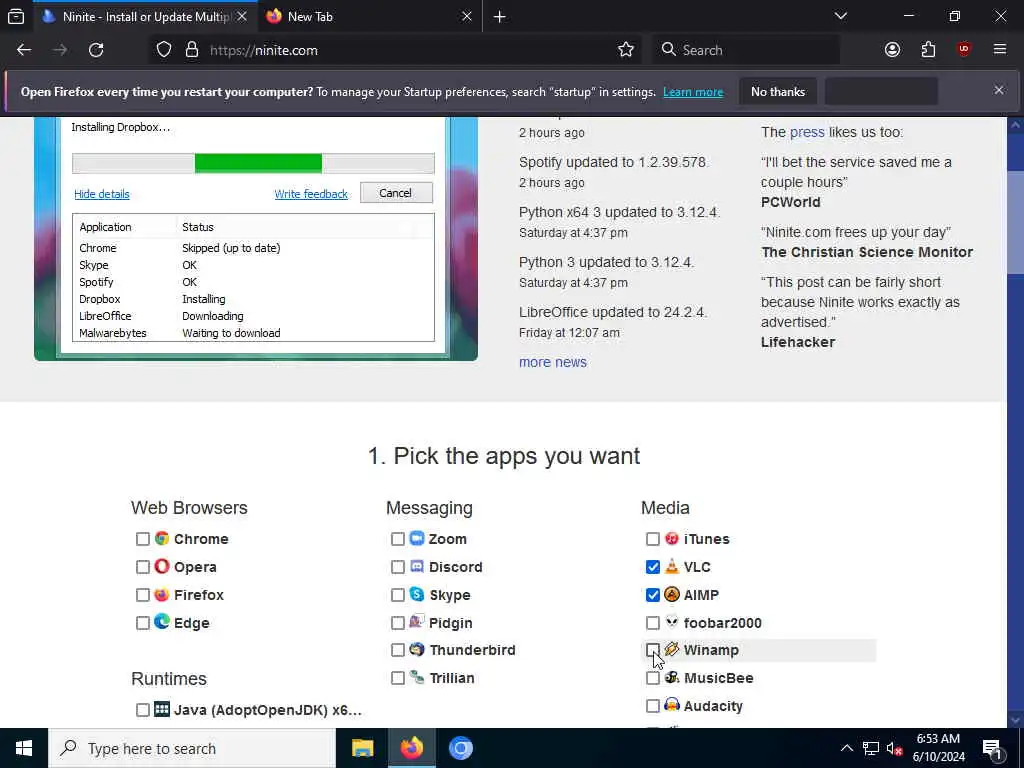Check the Discord checkbox

398,566
